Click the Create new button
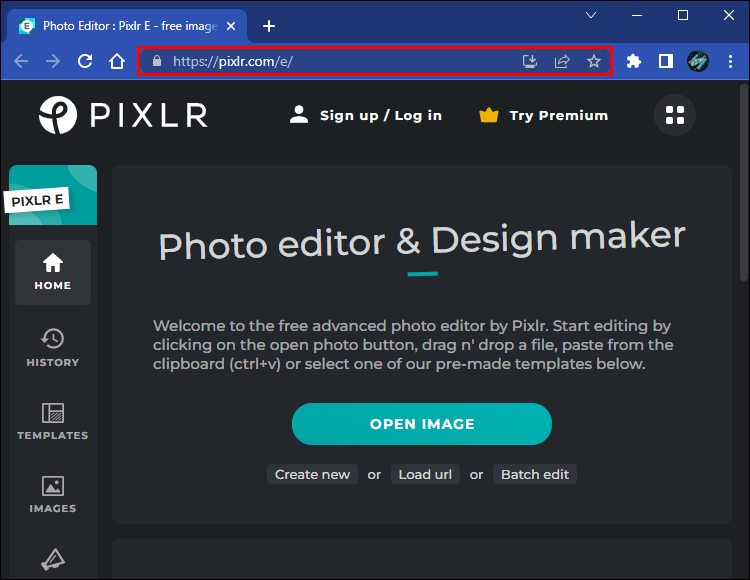 312,474
